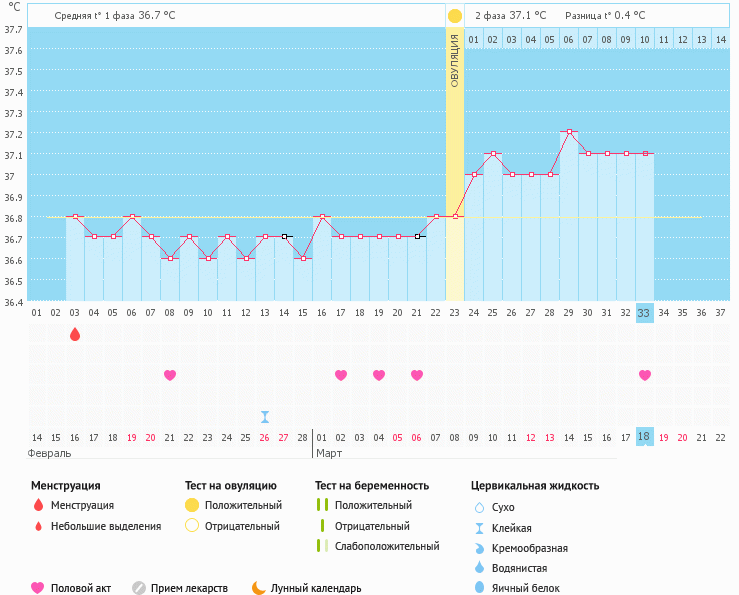Click the 'Слабоположительный' pregnancy test legend icon
The image size is (739, 595).
(322, 546)
